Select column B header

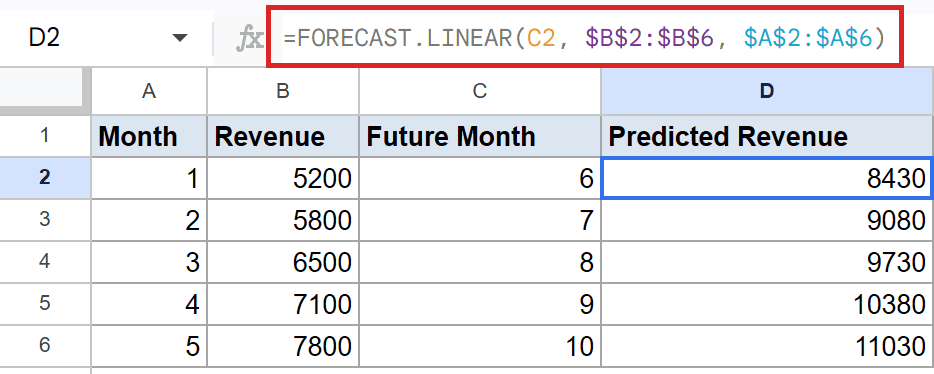(x=283, y=91)
